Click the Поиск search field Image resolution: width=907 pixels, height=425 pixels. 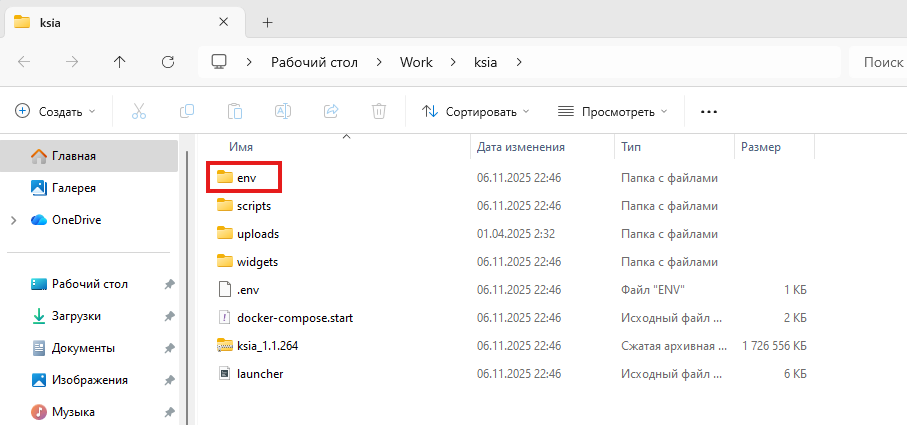[x=880, y=62]
